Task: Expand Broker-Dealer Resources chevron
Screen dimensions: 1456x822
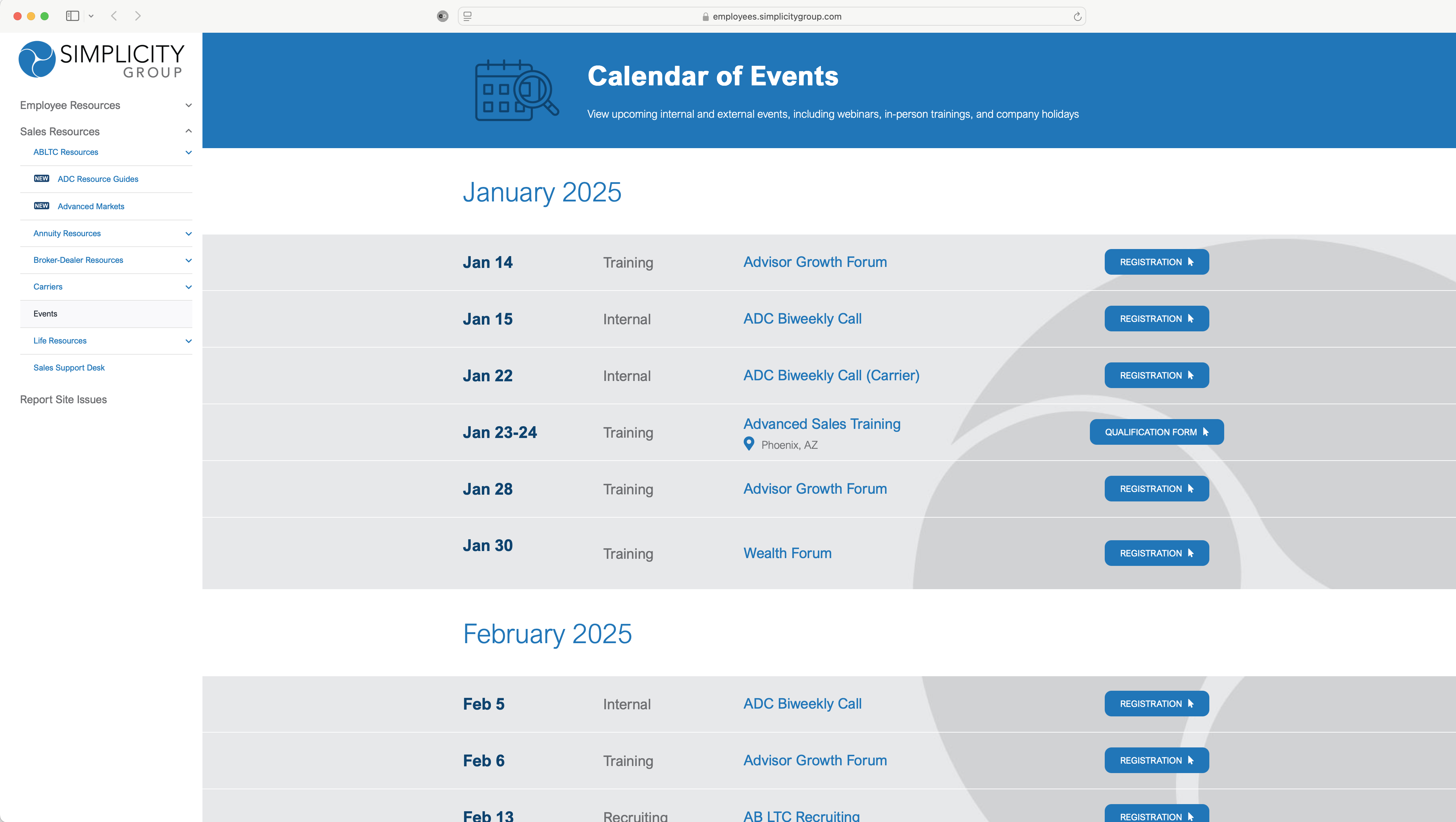Action: coord(188,260)
